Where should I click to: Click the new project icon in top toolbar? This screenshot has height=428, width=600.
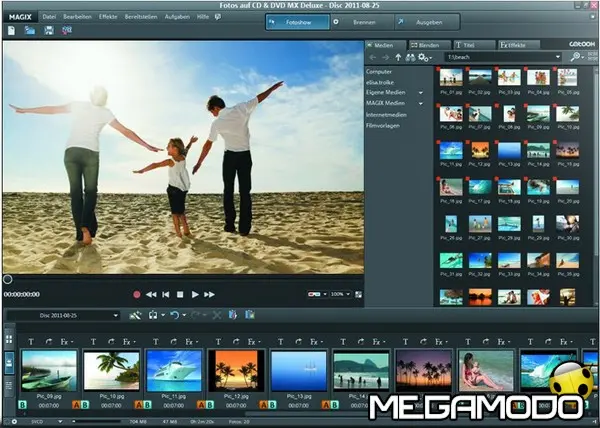pos(10,31)
